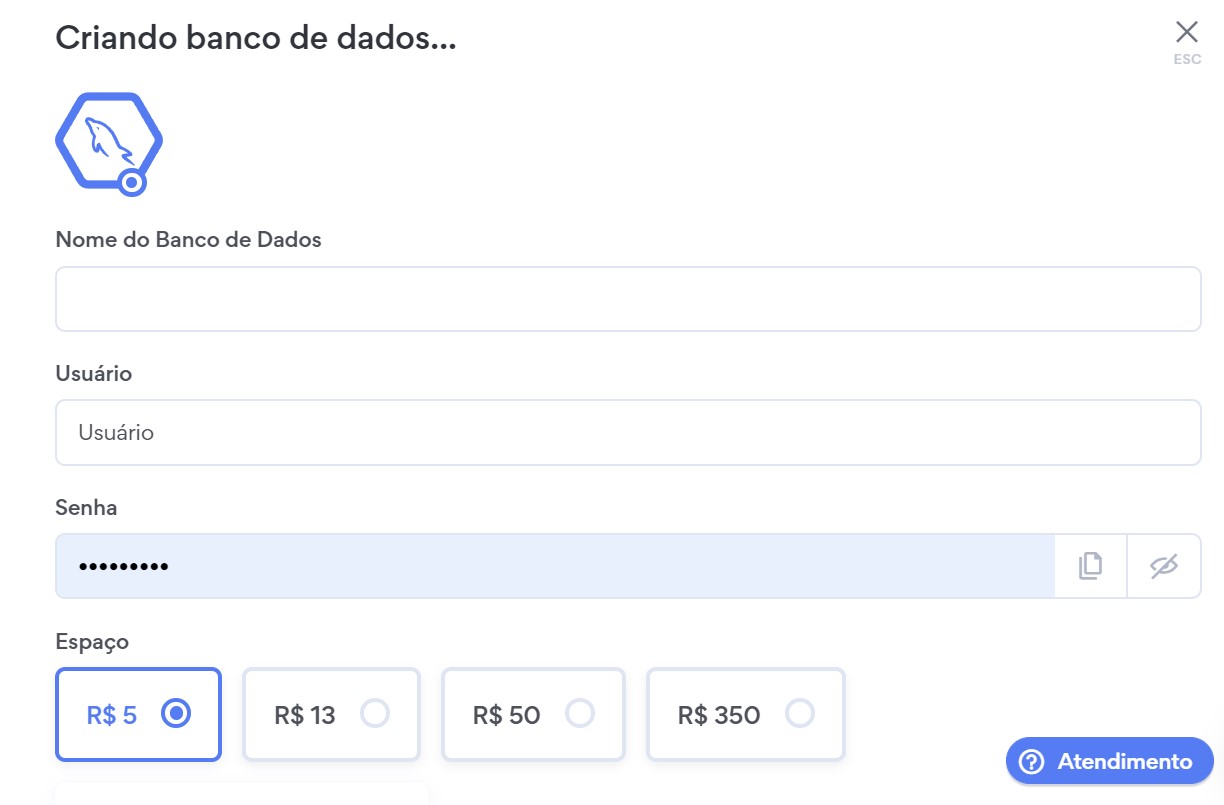Toggle password visibility with the eye icon

click(x=1164, y=566)
